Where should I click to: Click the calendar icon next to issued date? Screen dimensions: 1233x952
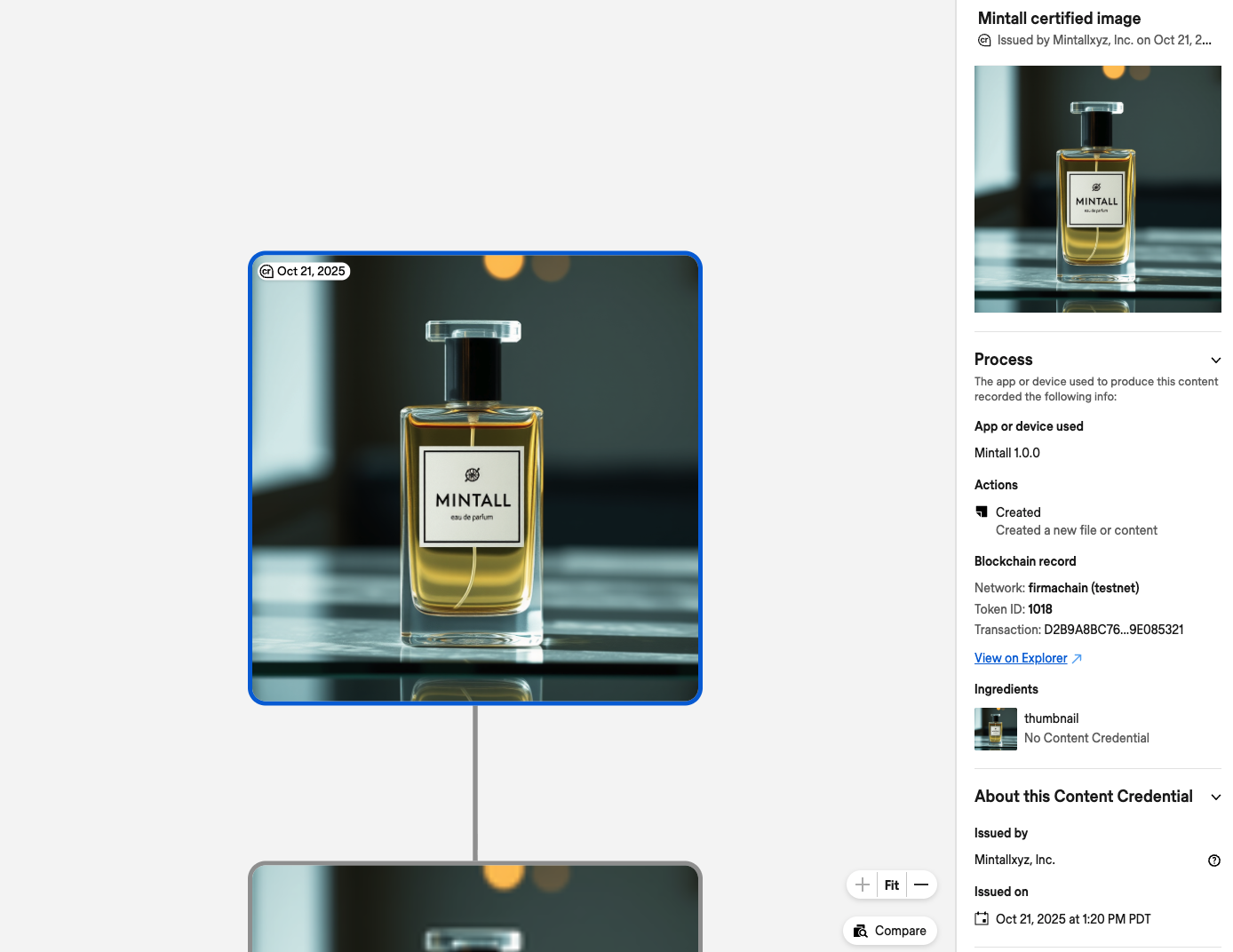pyautogui.click(x=982, y=918)
